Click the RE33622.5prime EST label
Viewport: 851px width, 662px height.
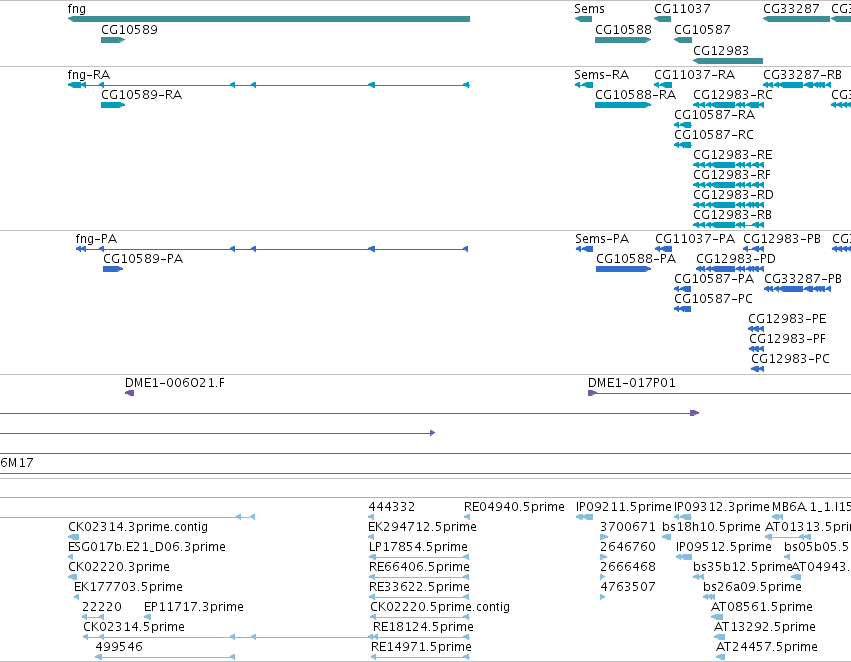pos(419,587)
